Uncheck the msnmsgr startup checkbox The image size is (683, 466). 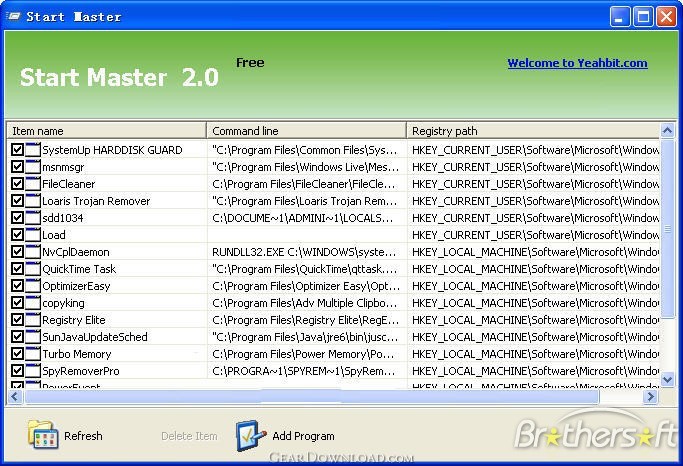coord(17,167)
